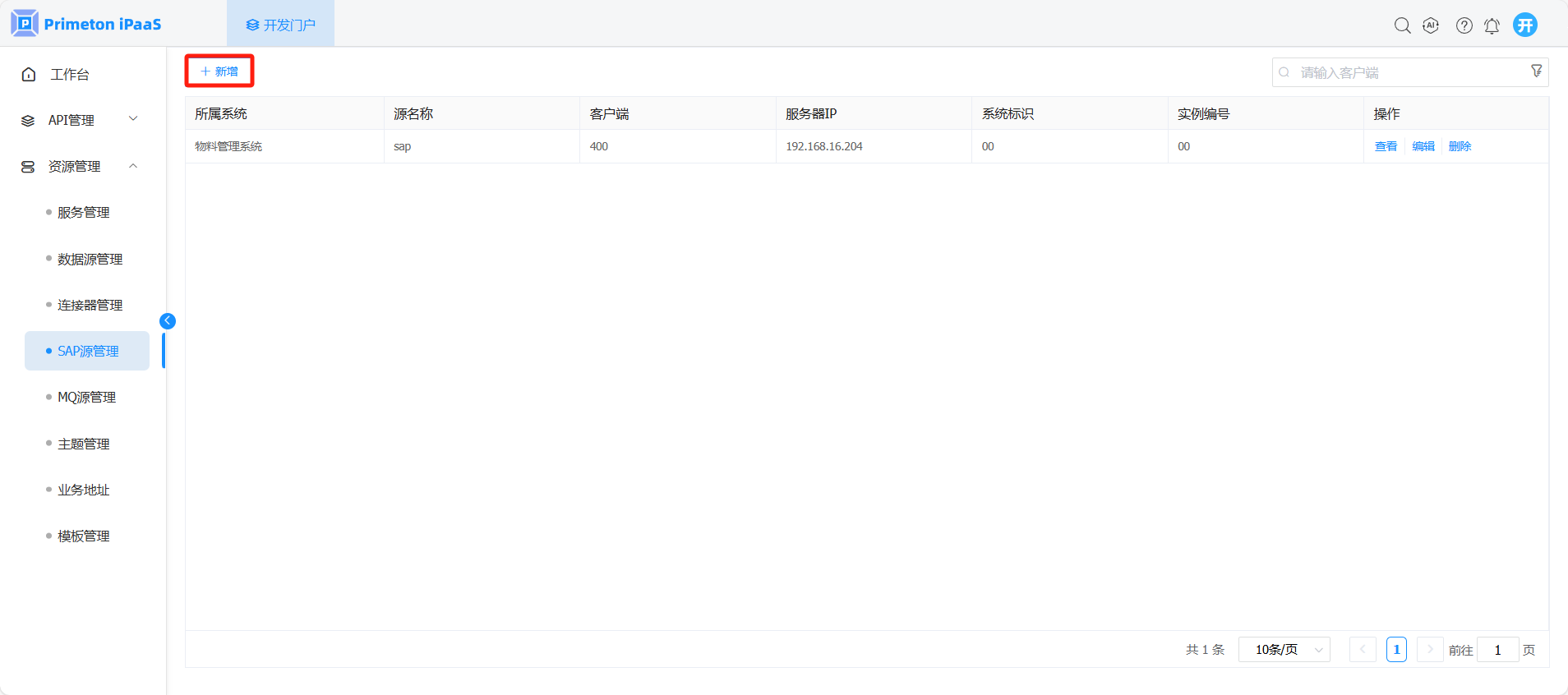Screen dimensions: 1568x695
Task: Collapse sidebar with blue arrow button
Action: pos(168,321)
